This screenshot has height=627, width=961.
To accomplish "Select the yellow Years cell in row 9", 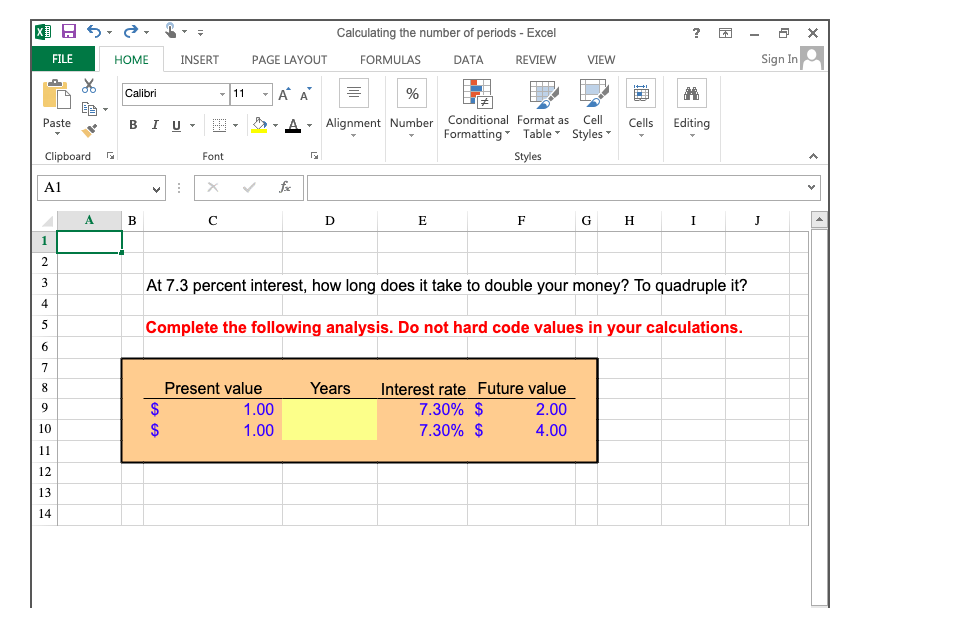I will [x=330, y=409].
